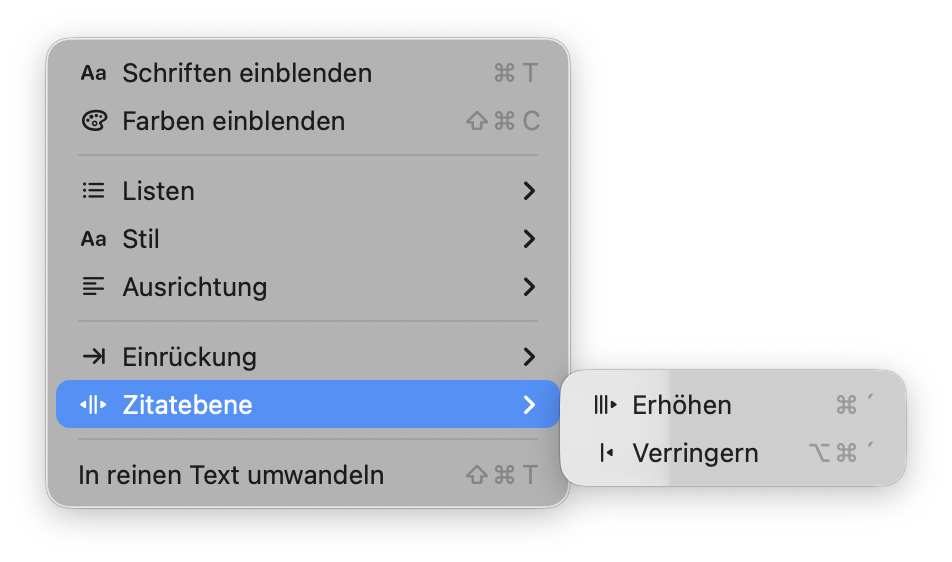Choose Erhöhen in the quote level submenu
The height and width of the screenshot is (562, 952).
pyautogui.click(x=682, y=405)
